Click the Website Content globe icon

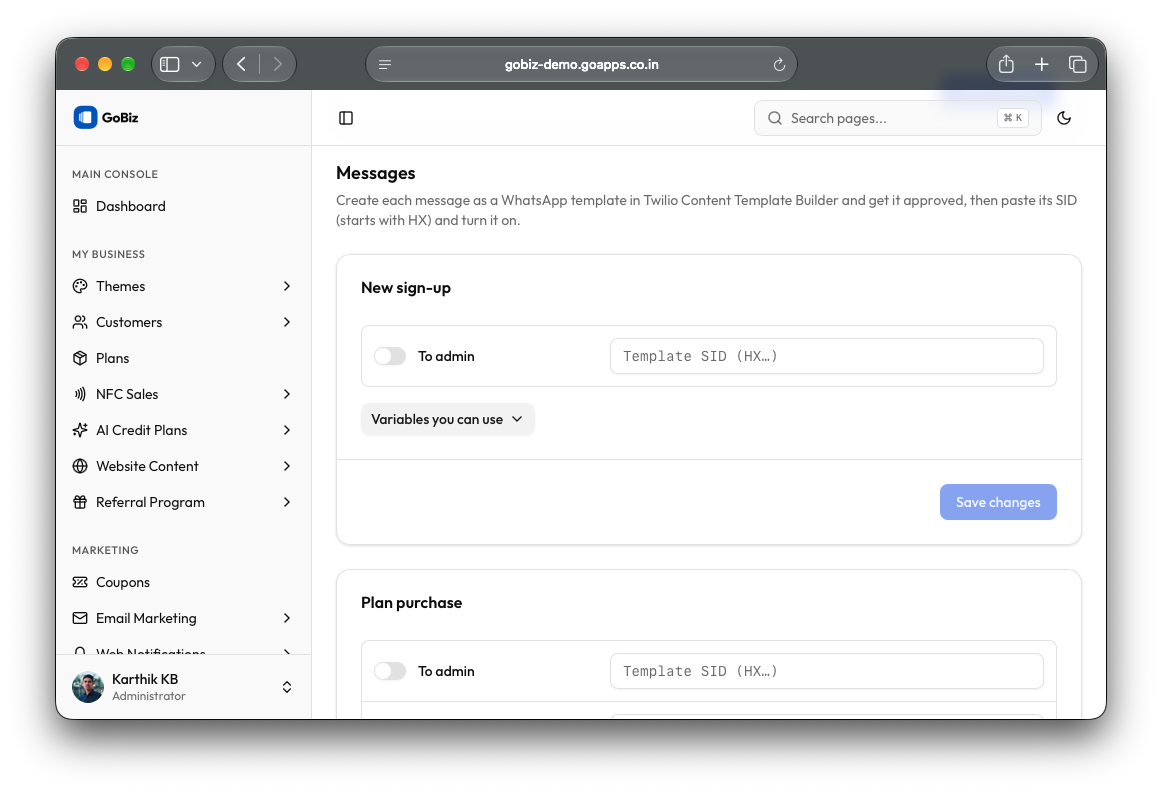click(x=80, y=466)
